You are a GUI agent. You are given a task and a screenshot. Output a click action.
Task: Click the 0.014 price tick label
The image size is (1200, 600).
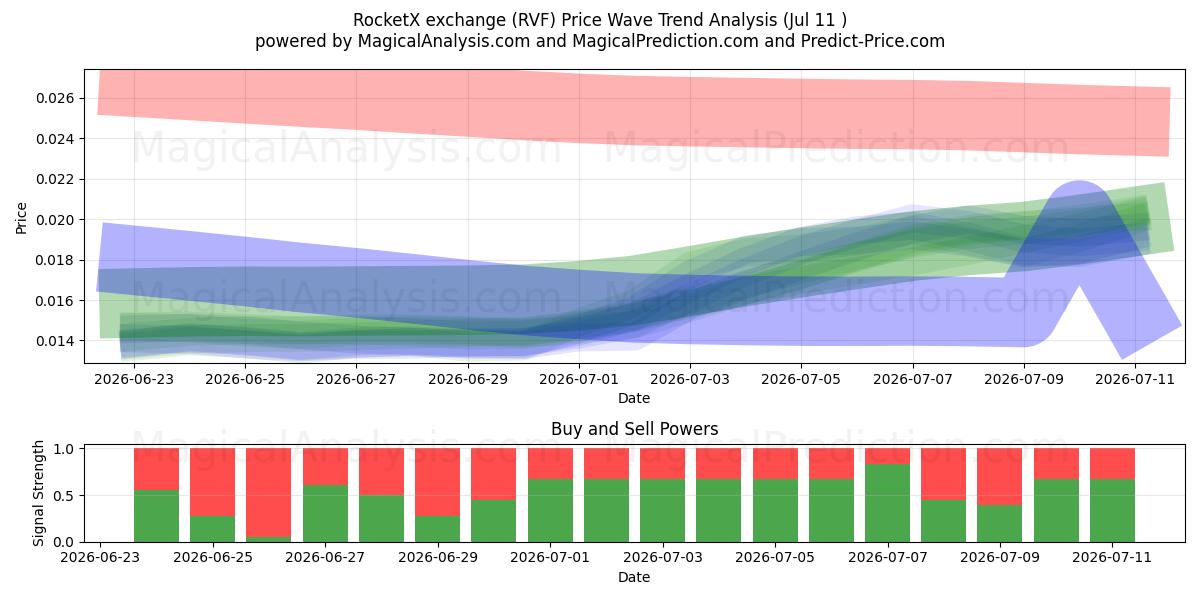coord(56,341)
